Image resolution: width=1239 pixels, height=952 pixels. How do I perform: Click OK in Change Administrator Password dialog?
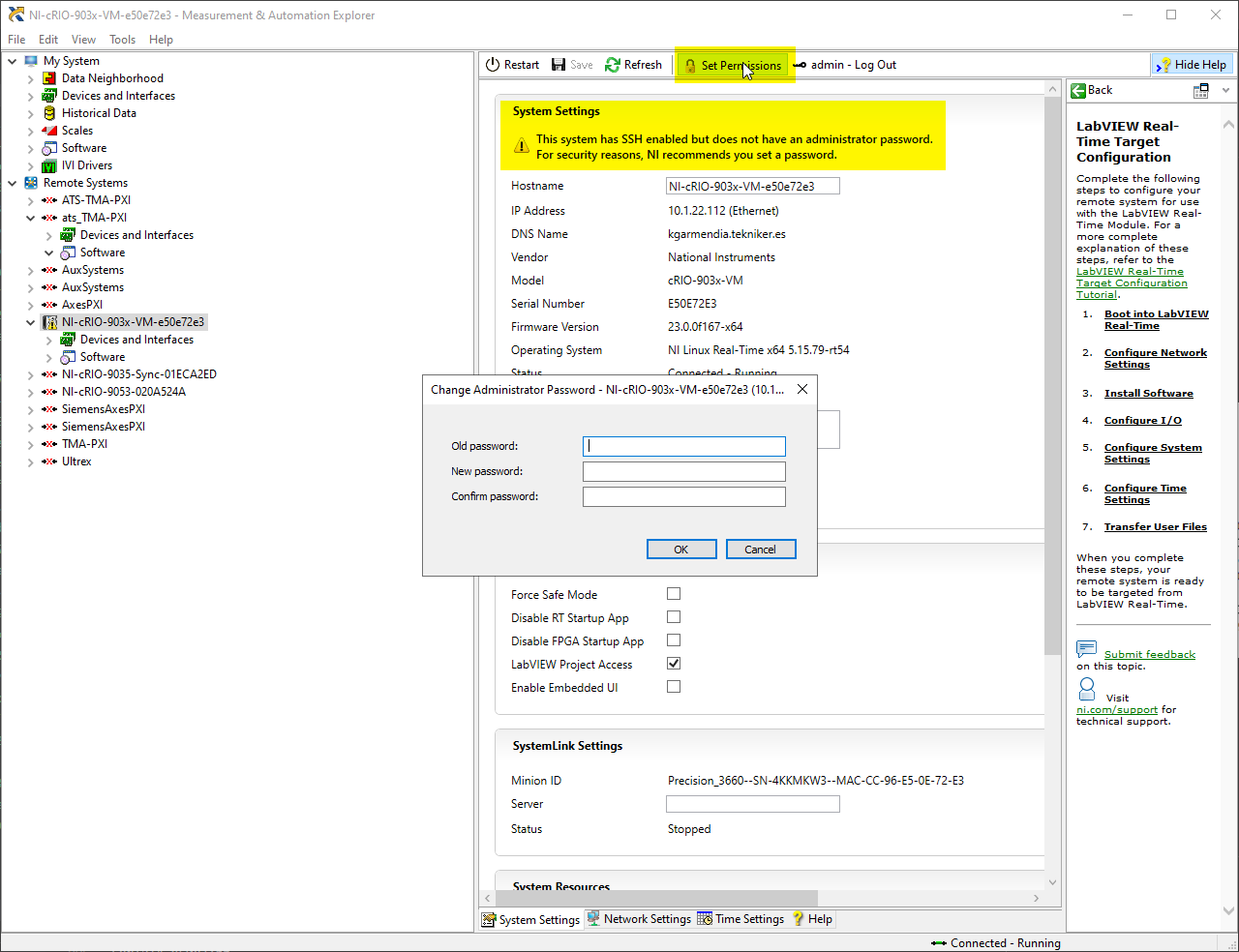pos(681,550)
